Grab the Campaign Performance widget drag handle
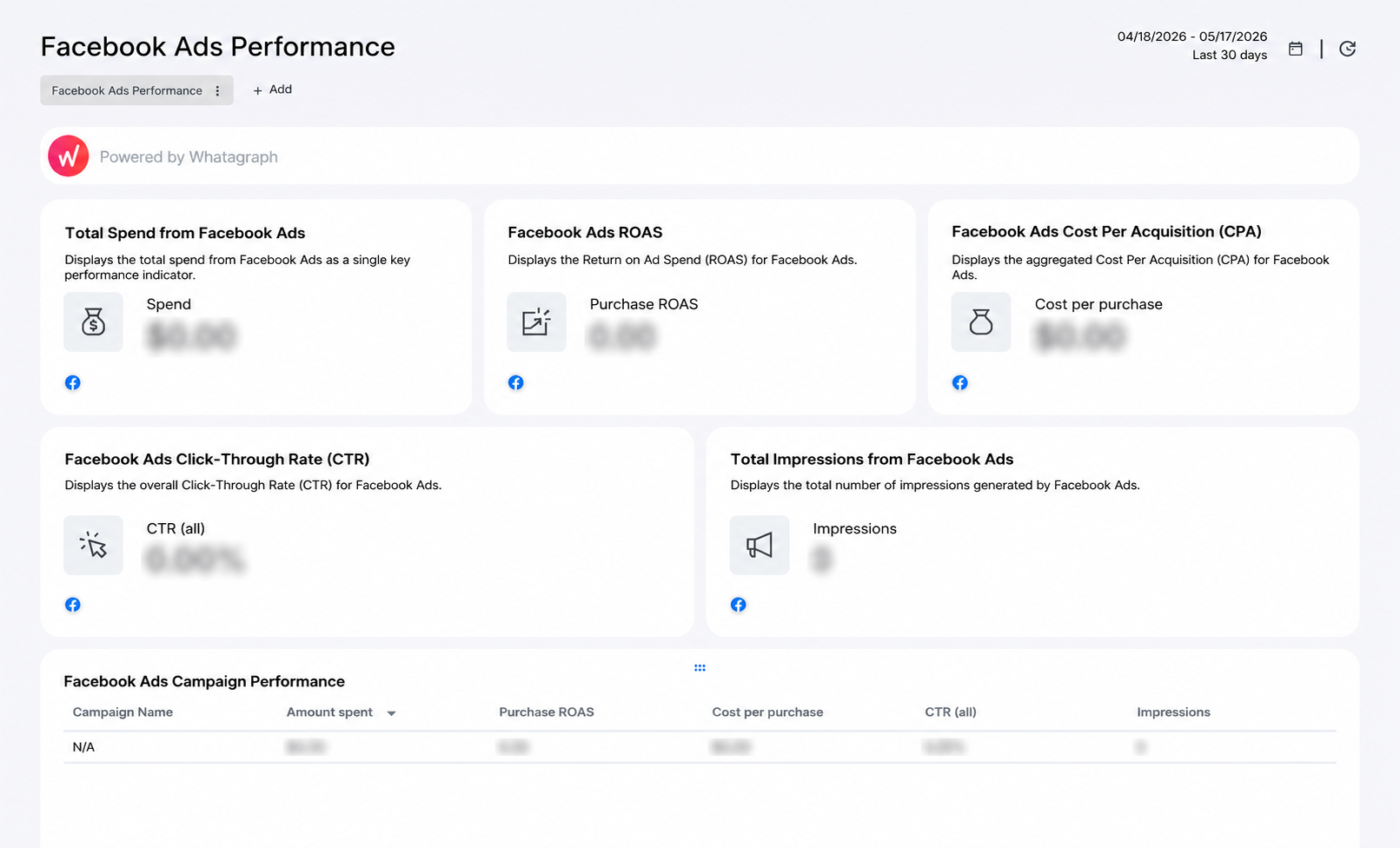Image resolution: width=1400 pixels, height=848 pixels. [x=700, y=668]
